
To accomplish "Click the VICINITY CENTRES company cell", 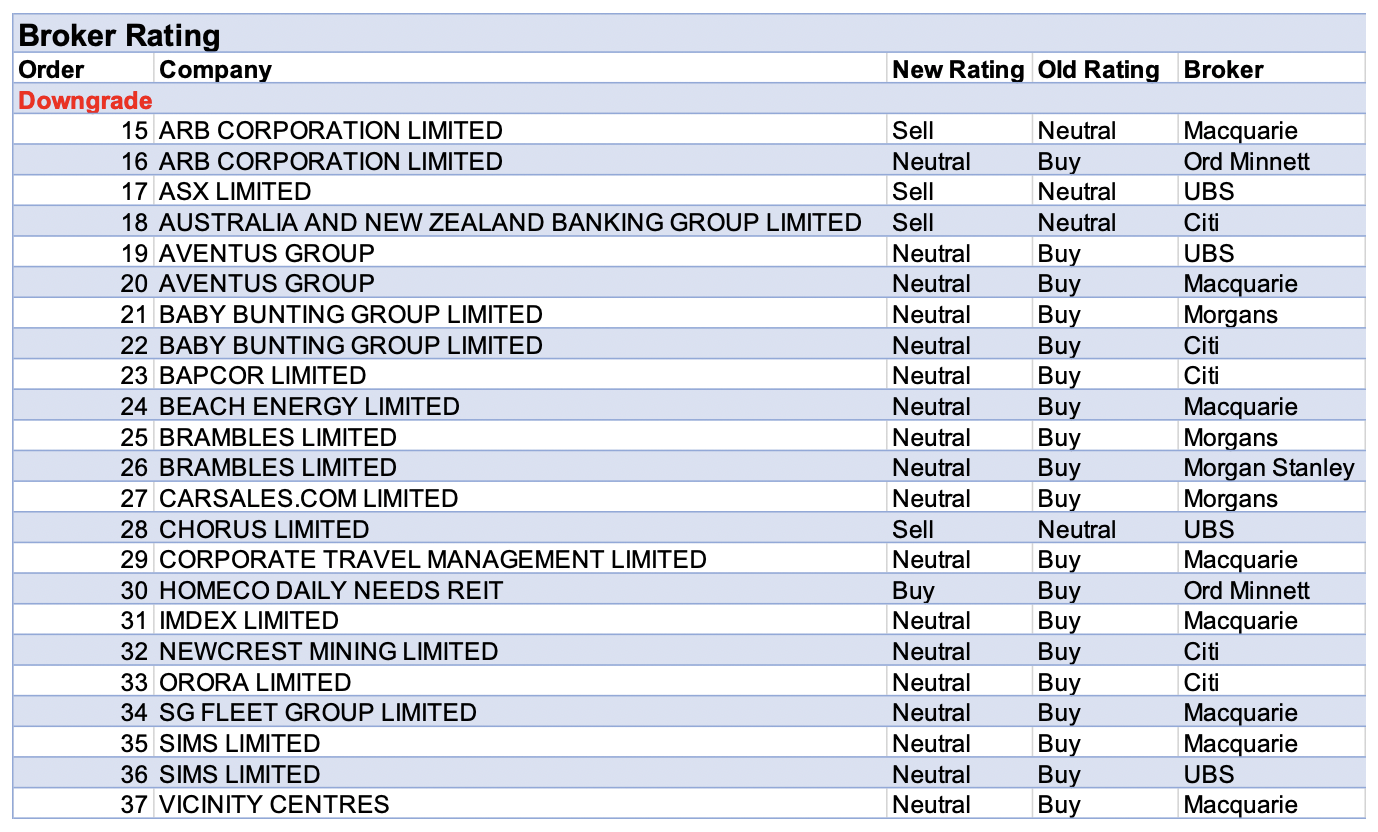I will click(274, 805).
